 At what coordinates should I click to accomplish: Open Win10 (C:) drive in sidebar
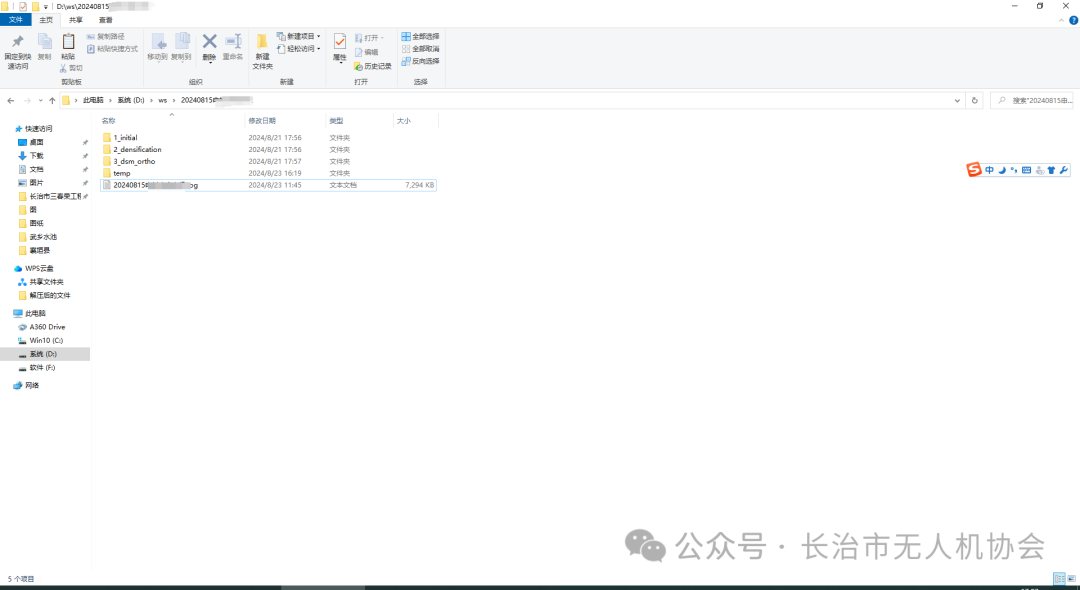coord(46,341)
